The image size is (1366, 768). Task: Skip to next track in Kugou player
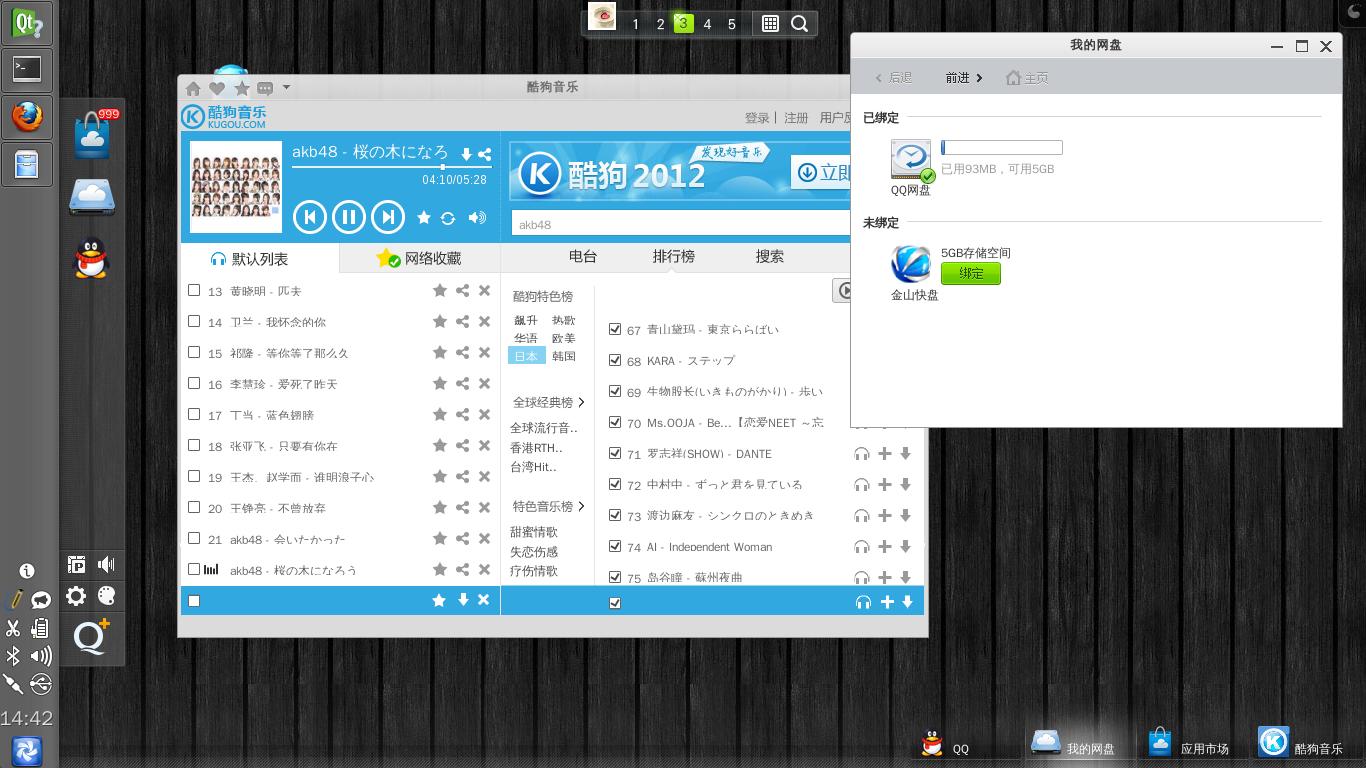click(388, 217)
